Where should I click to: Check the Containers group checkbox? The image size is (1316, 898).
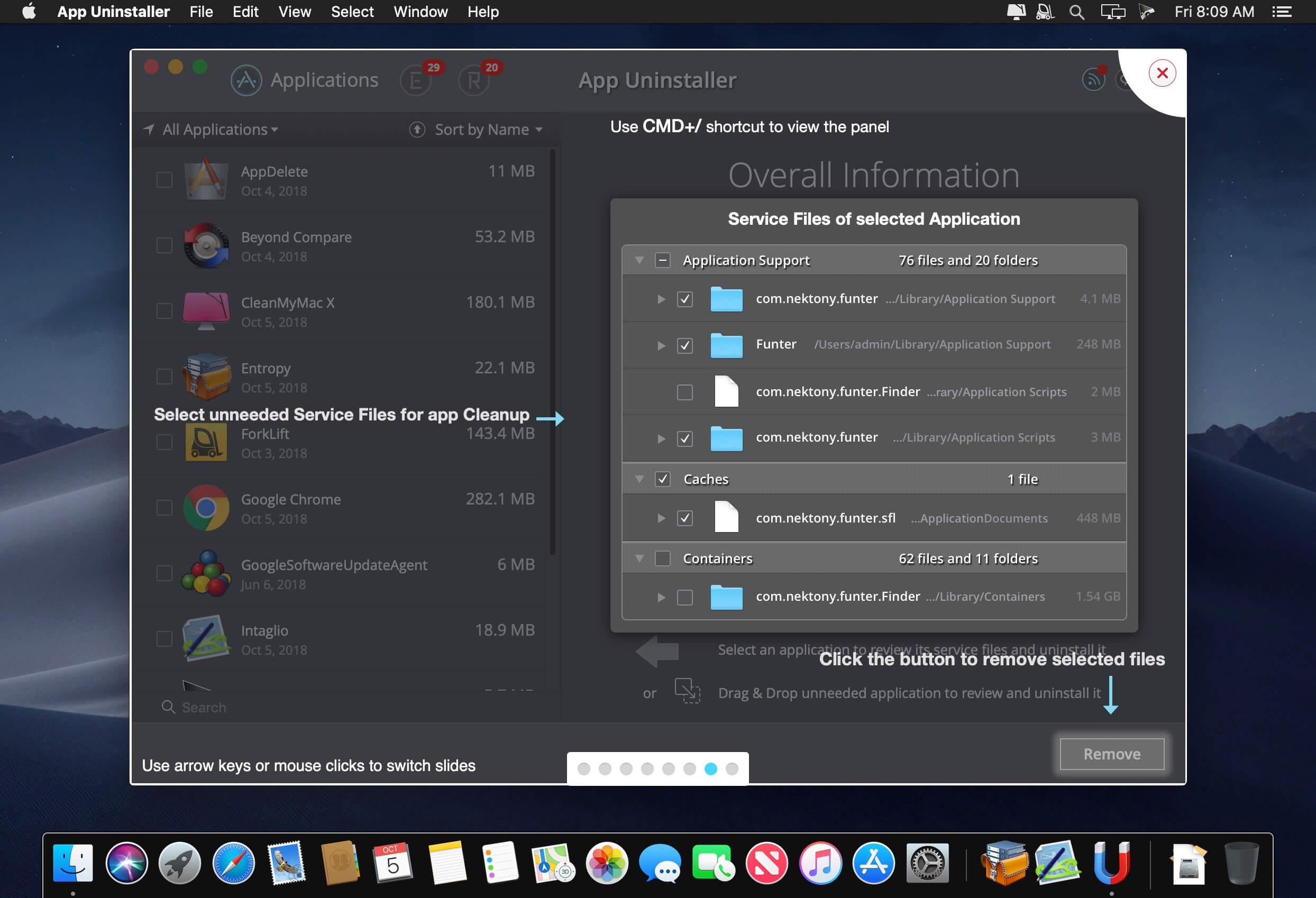pyautogui.click(x=663, y=558)
